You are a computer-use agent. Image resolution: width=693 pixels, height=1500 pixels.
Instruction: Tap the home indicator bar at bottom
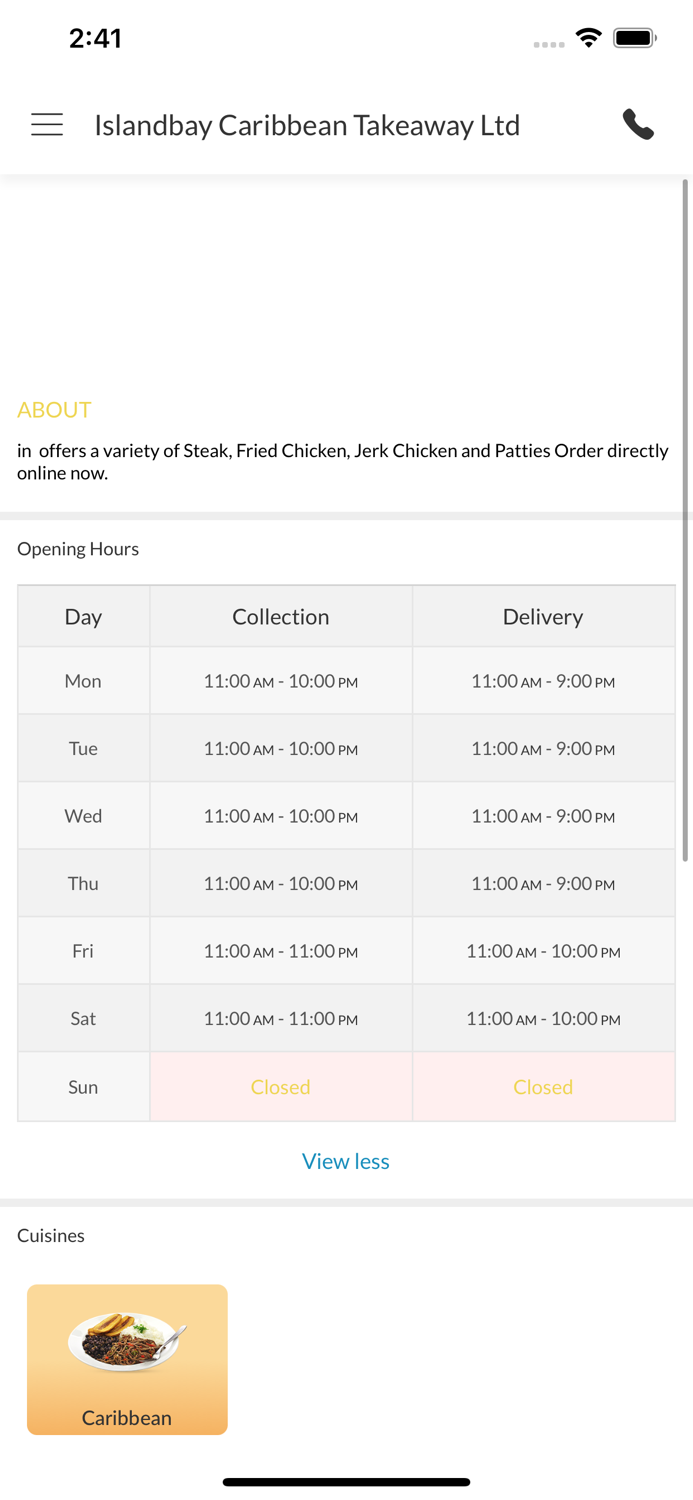point(346,1481)
